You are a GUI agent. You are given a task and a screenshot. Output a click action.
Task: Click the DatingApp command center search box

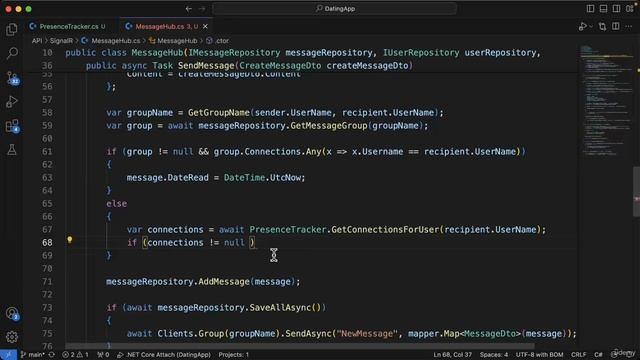335,9
